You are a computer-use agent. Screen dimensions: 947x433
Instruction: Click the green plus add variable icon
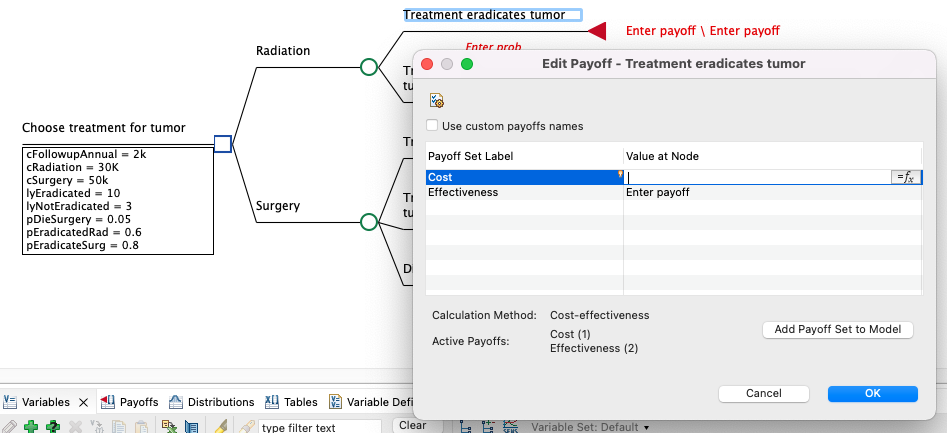pyautogui.click(x=31, y=427)
